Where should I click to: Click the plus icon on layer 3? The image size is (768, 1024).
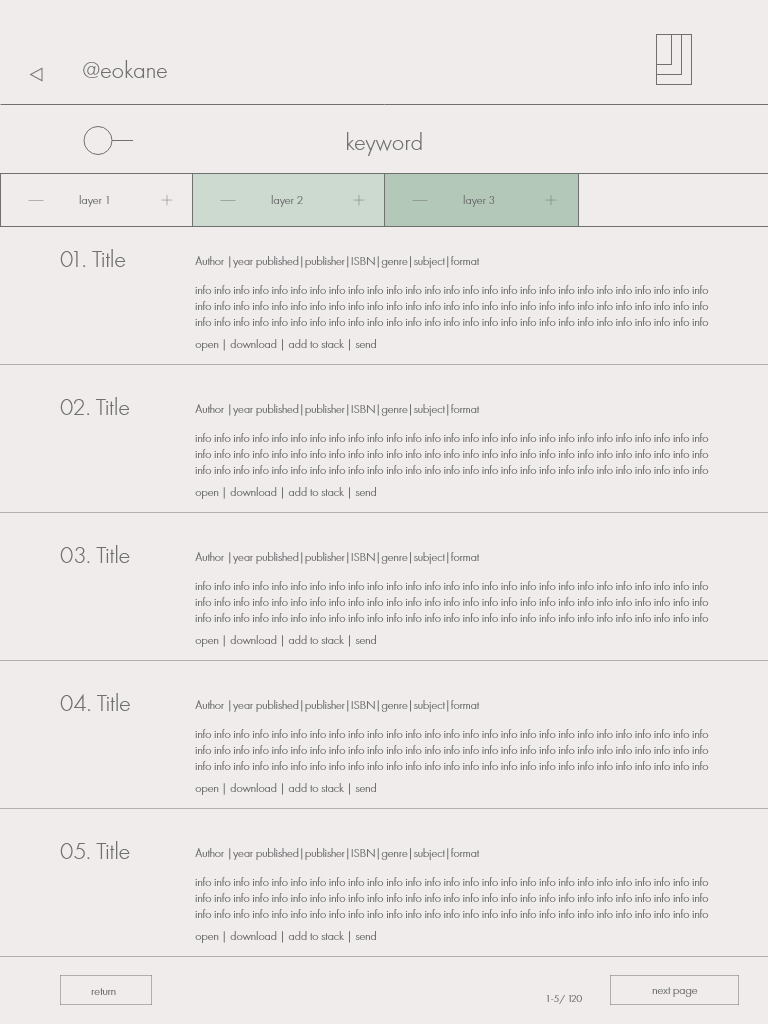(551, 200)
